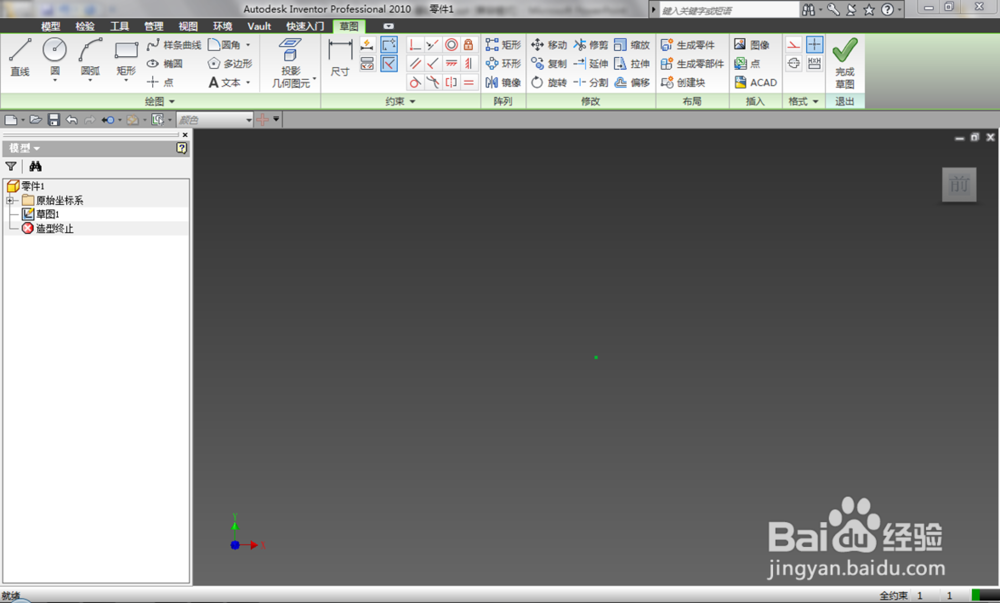Click the filter funnel icon in model browser

click(x=11, y=166)
